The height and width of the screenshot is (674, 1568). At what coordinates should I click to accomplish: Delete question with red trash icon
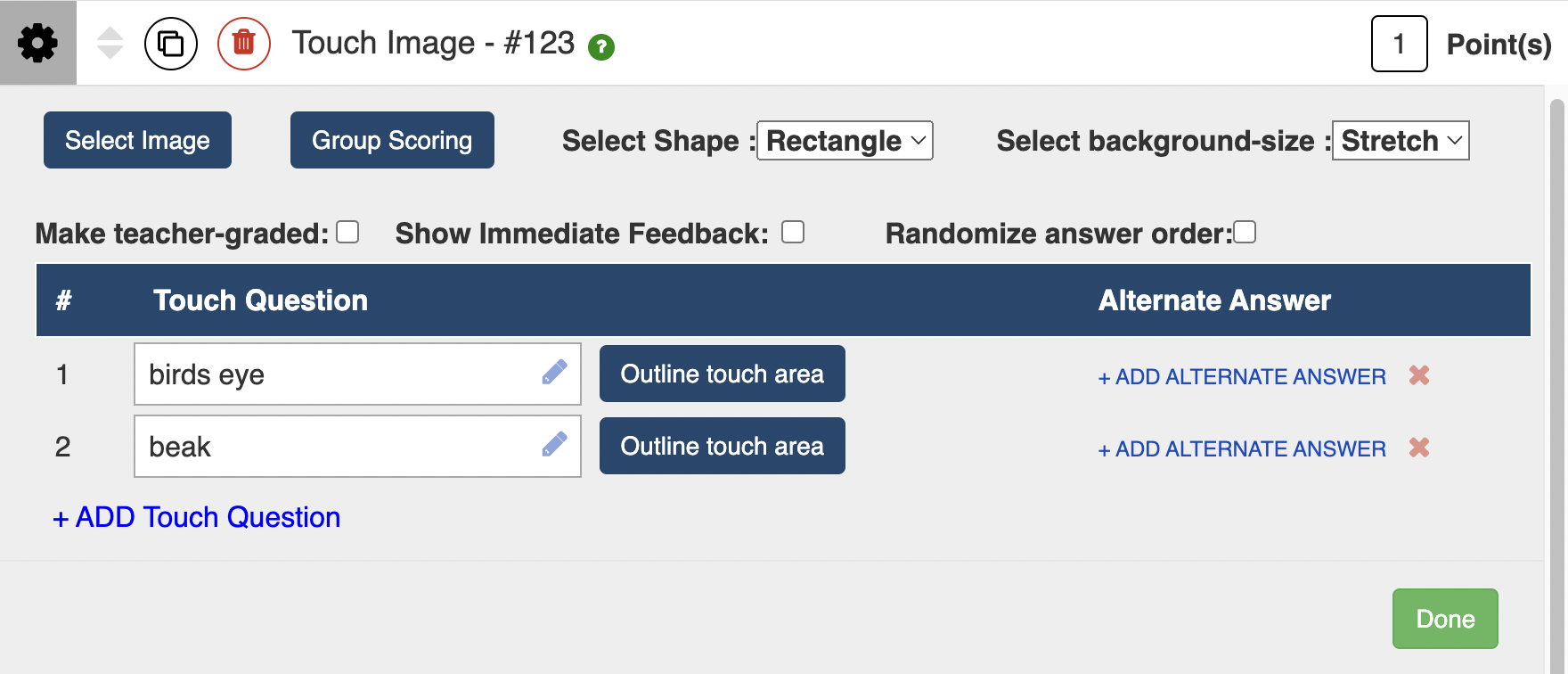[243, 43]
